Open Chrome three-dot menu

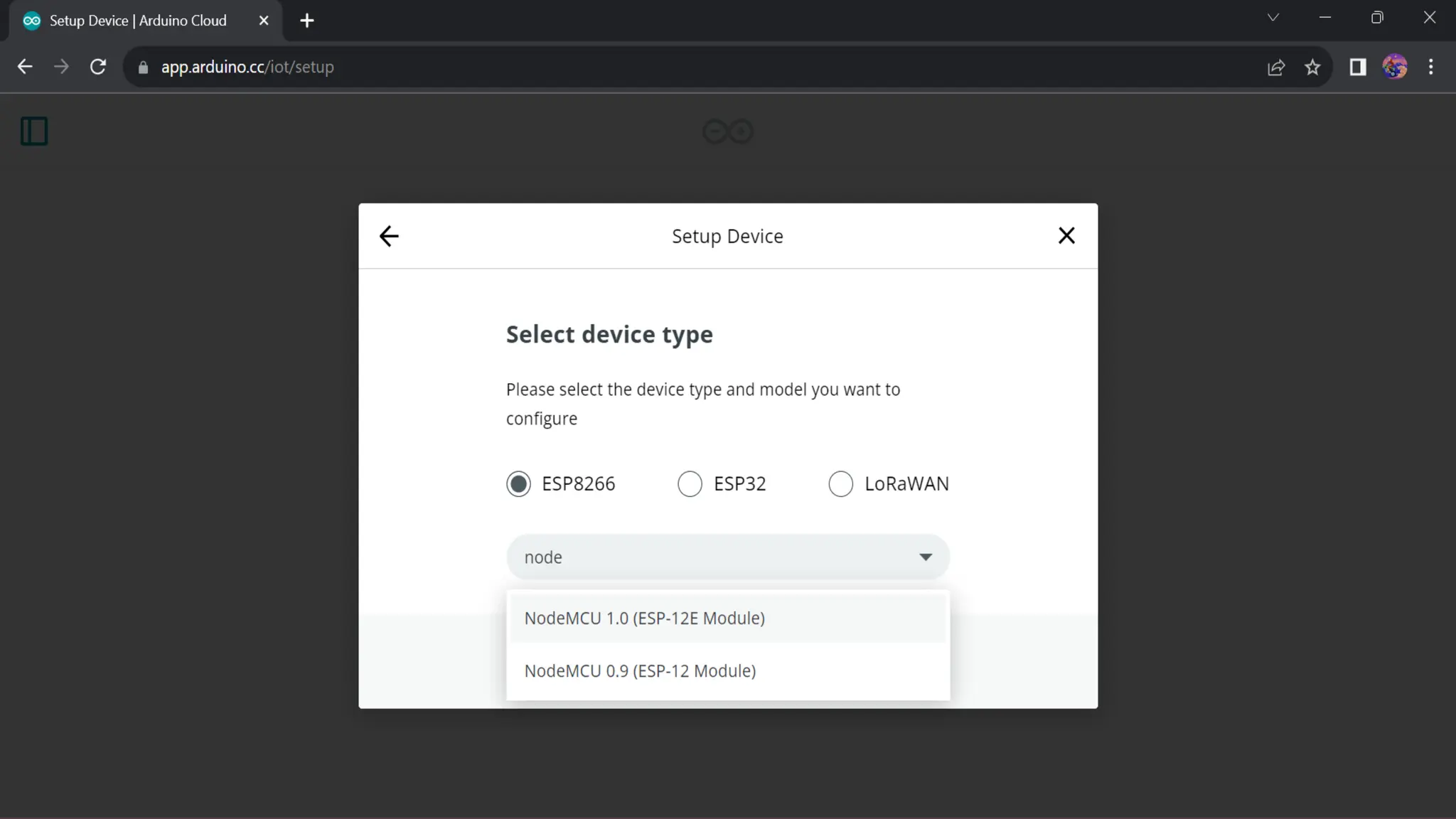(1431, 67)
